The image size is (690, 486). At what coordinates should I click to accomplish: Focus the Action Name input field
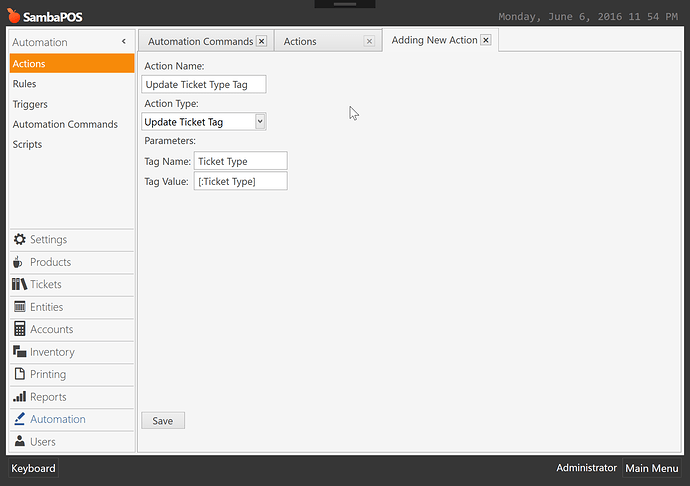pos(204,84)
